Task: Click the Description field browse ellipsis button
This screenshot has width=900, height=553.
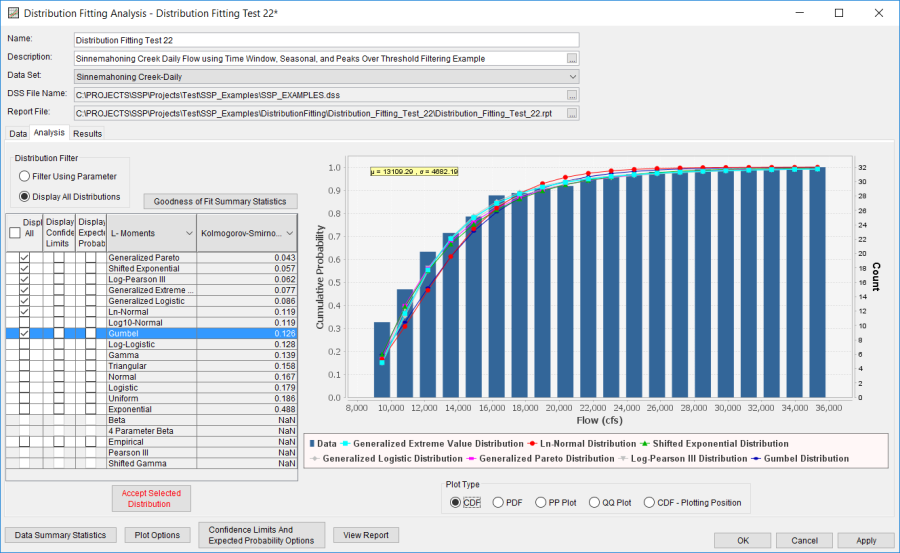Action: 572,59
